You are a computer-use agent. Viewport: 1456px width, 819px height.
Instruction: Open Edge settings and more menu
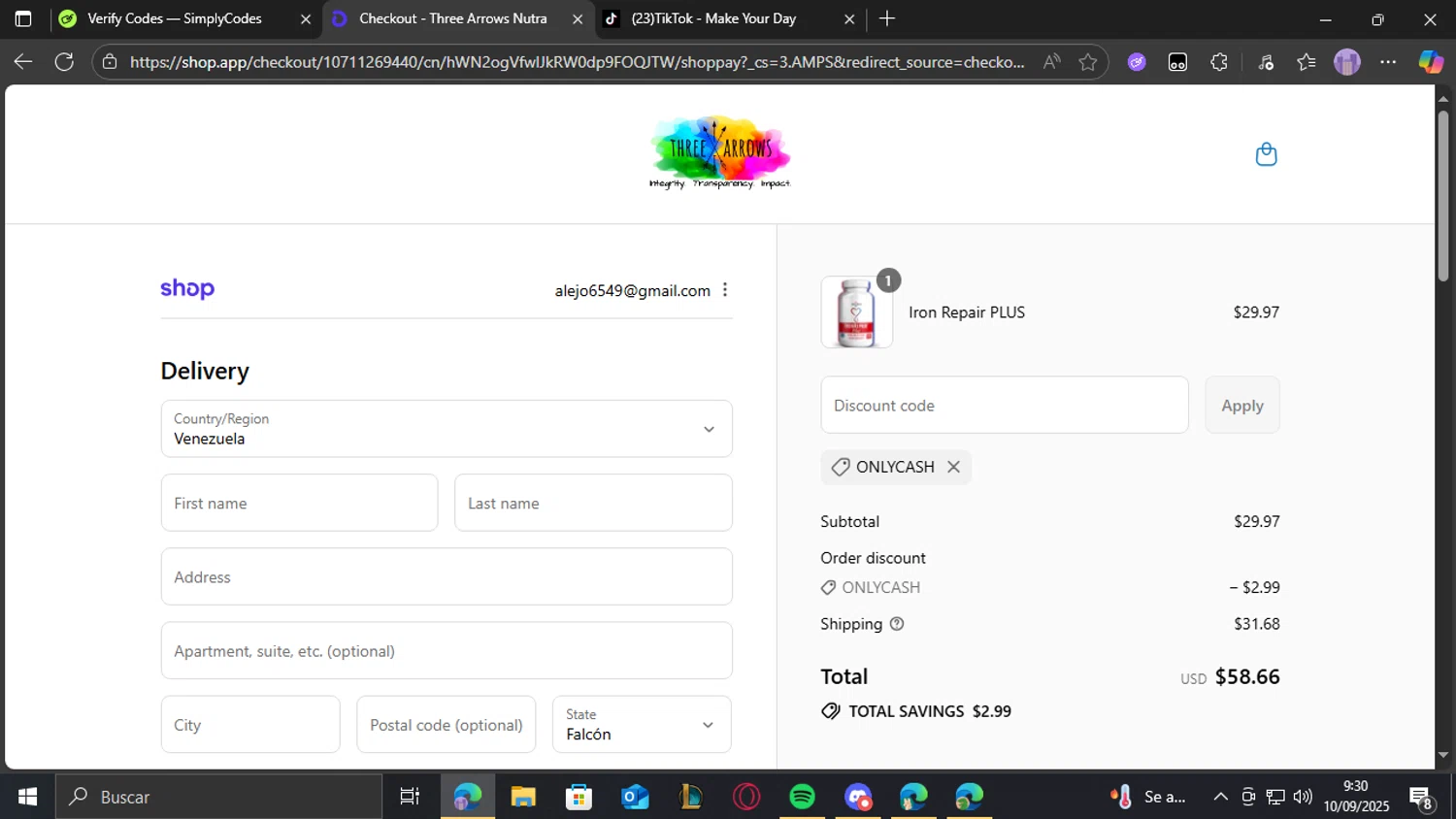(x=1388, y=62)
